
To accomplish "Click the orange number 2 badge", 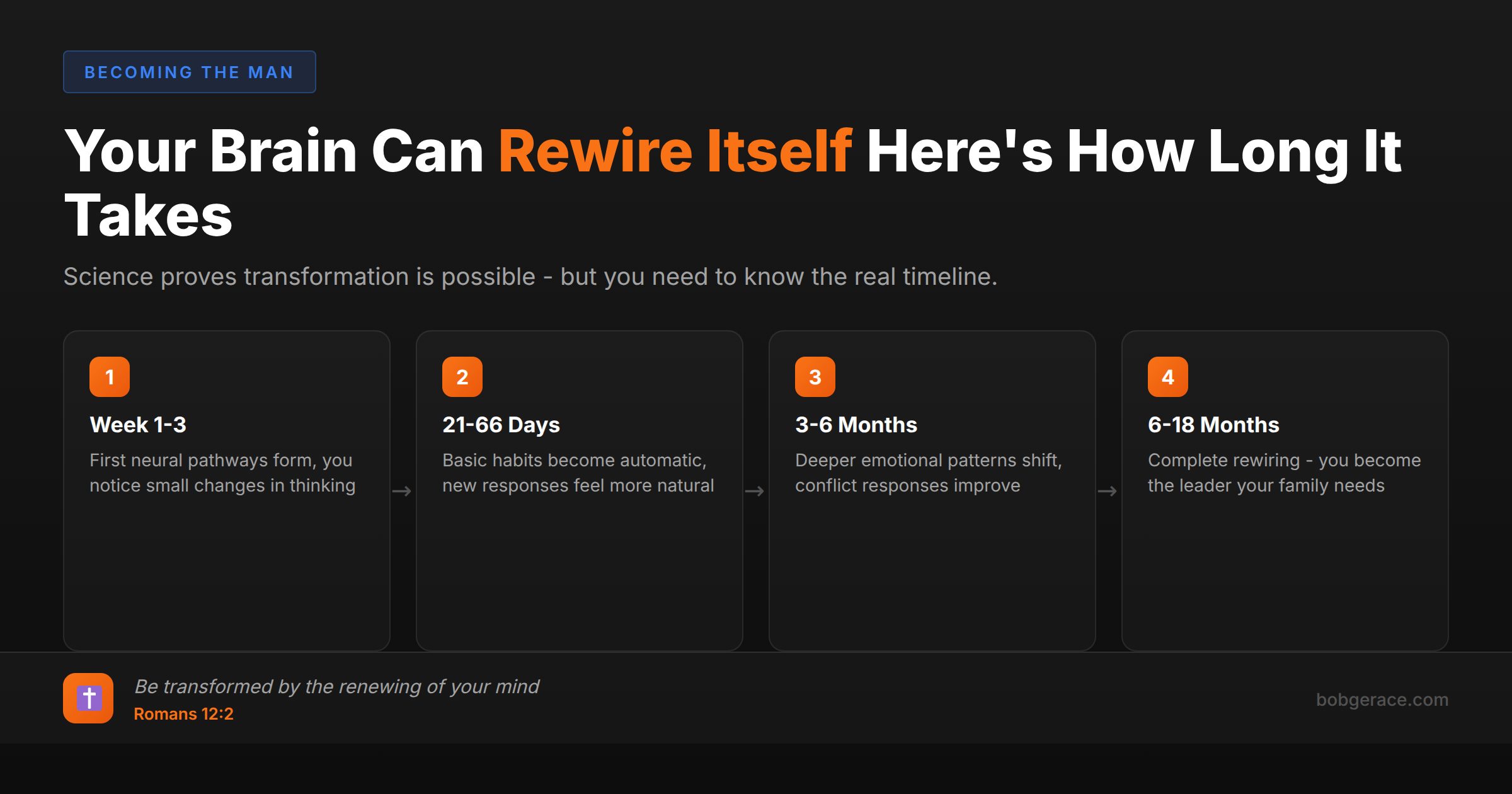I will coord(462,377).
